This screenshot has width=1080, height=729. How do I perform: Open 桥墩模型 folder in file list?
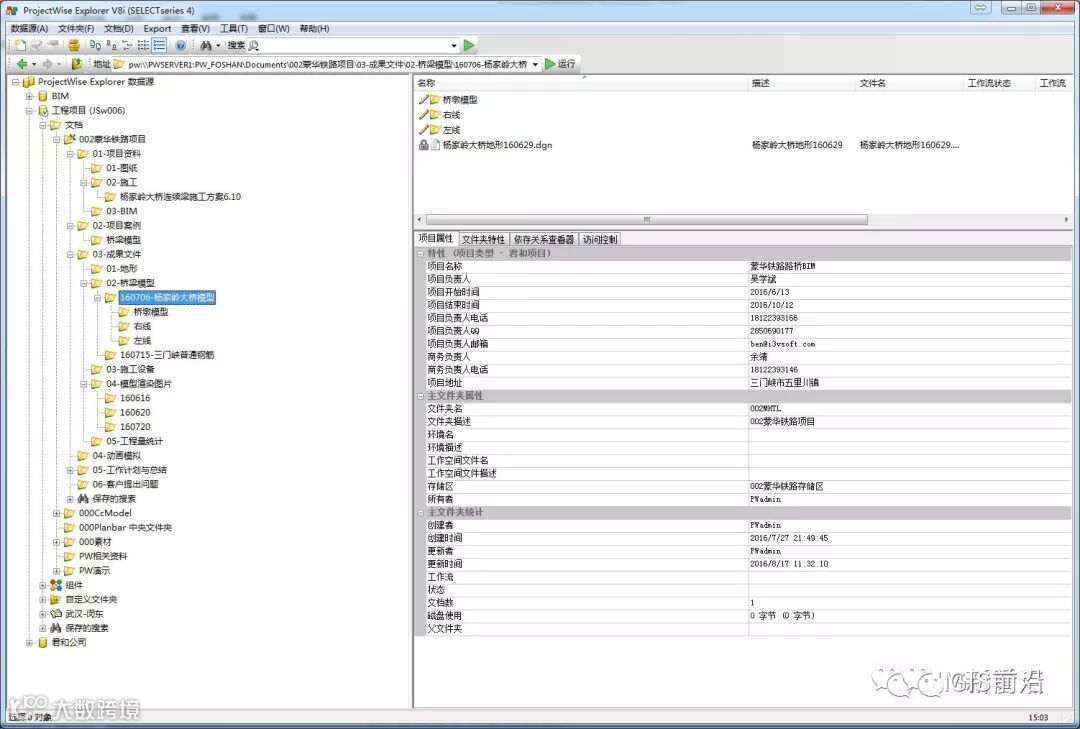(x=459, y=99)
